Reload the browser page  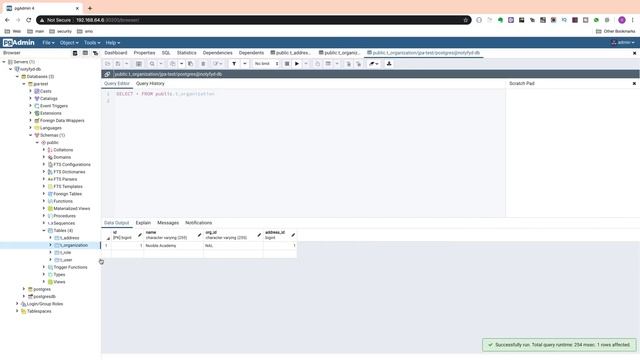pos(29,20)
